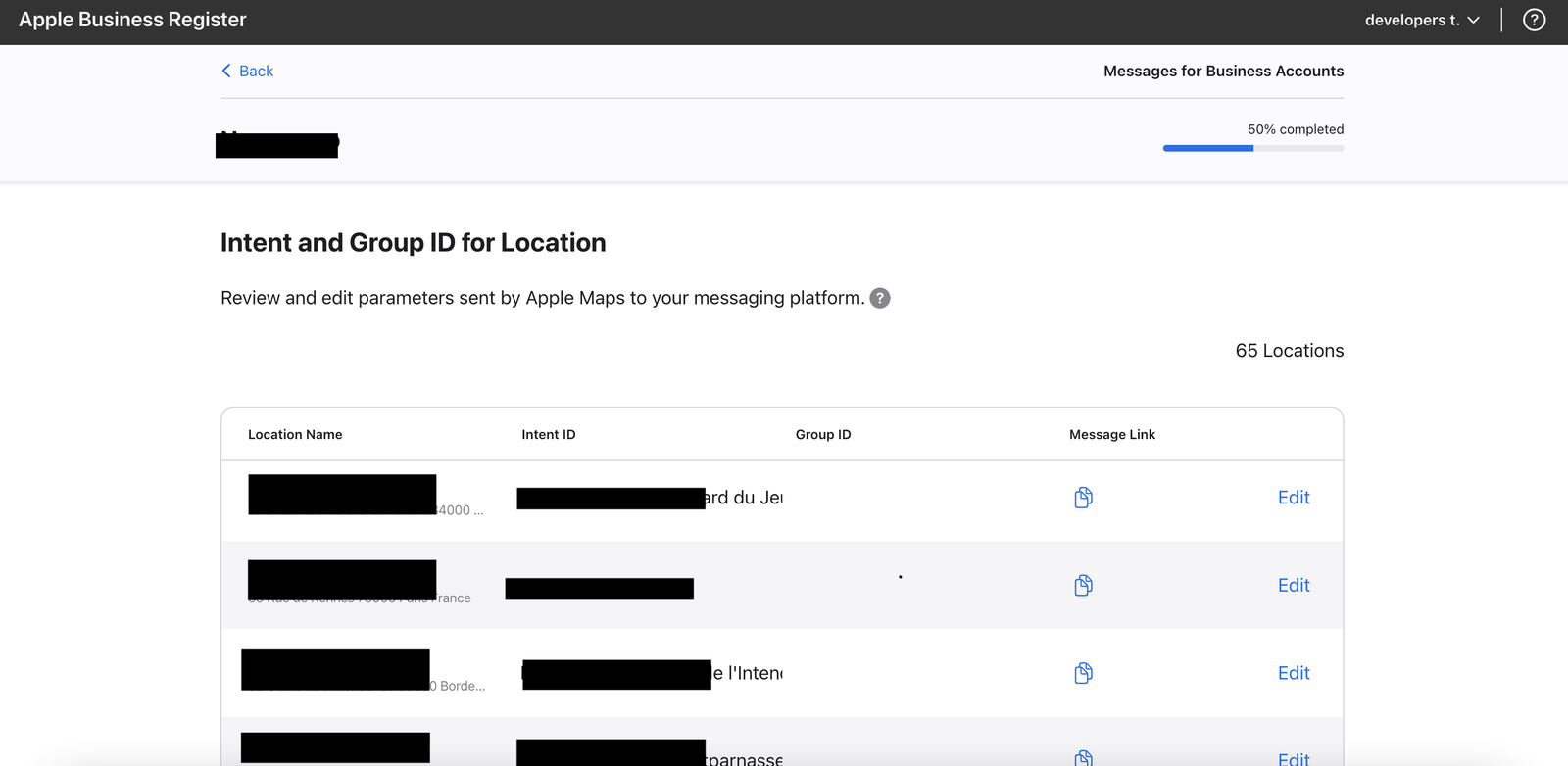
Task: Click the Intent ID column header
Action: [x=548, y=435]
